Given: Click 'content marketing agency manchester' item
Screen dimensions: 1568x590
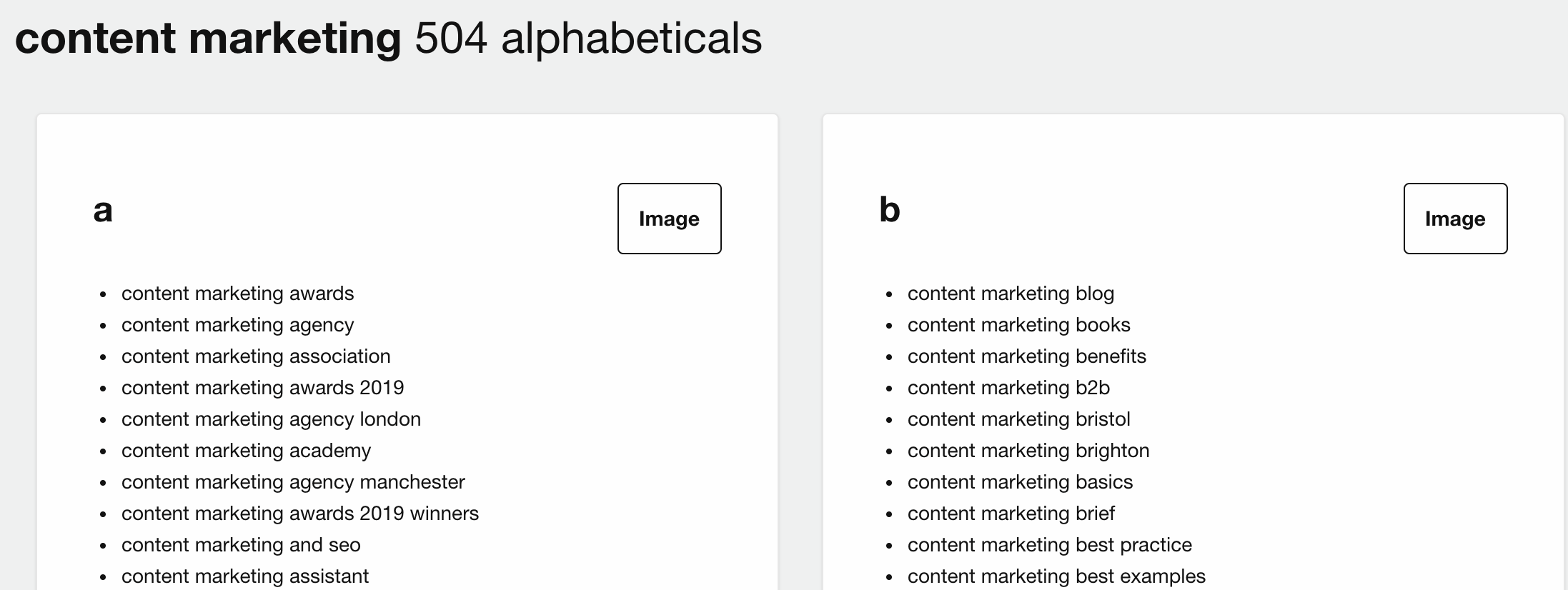Looking at the screenshot, I should coord(293,482).
